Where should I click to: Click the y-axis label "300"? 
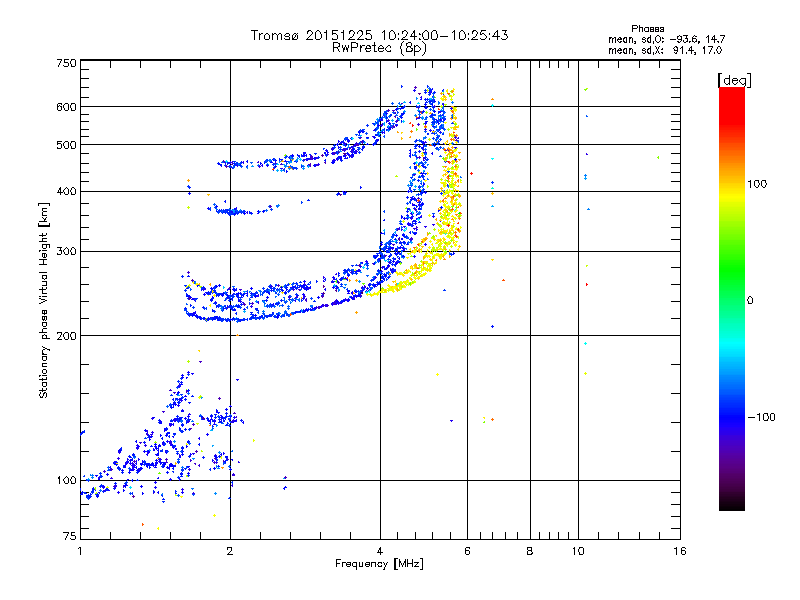point(67,252)
